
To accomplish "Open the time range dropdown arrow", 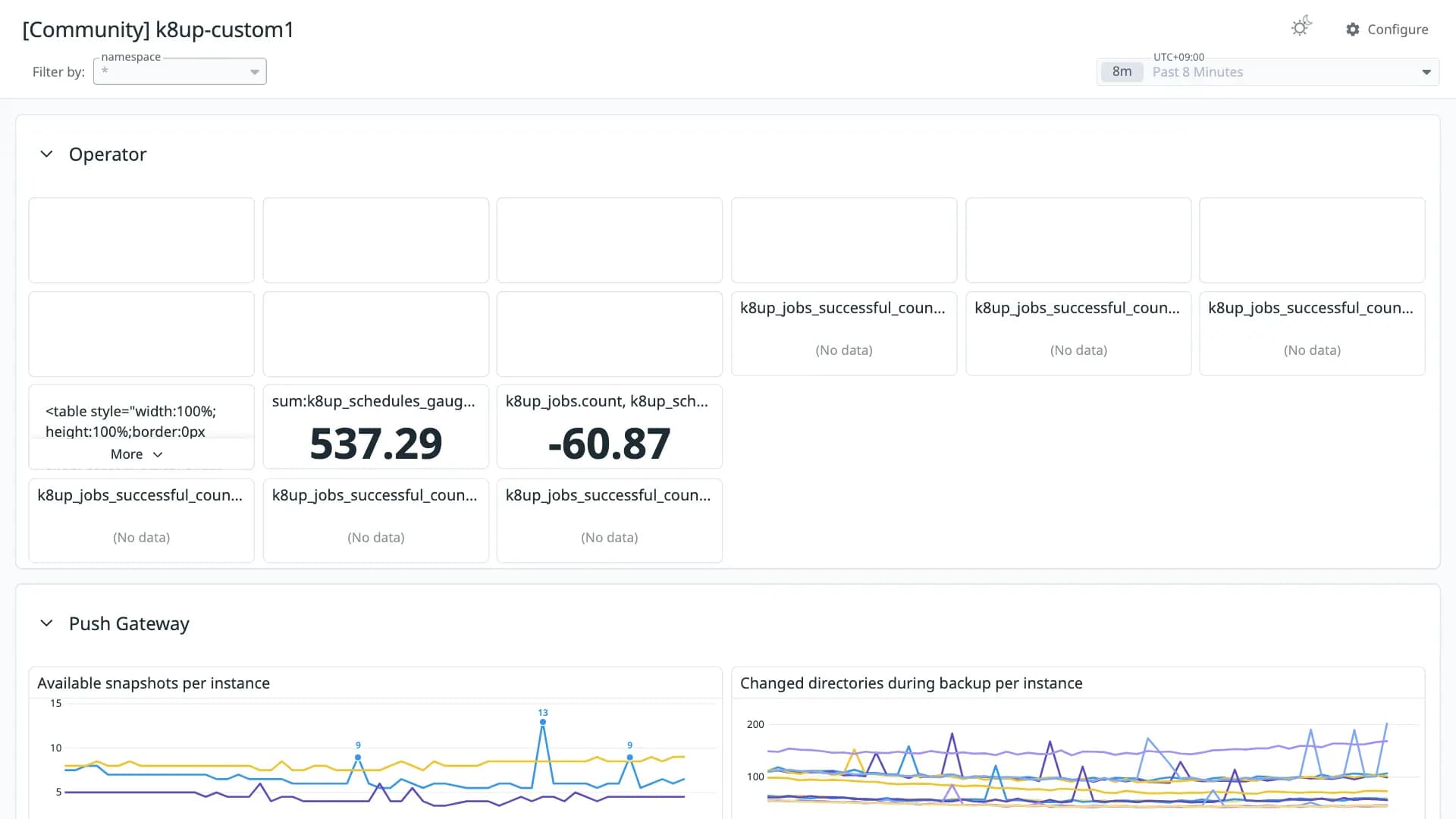I will click(1426, 72).
